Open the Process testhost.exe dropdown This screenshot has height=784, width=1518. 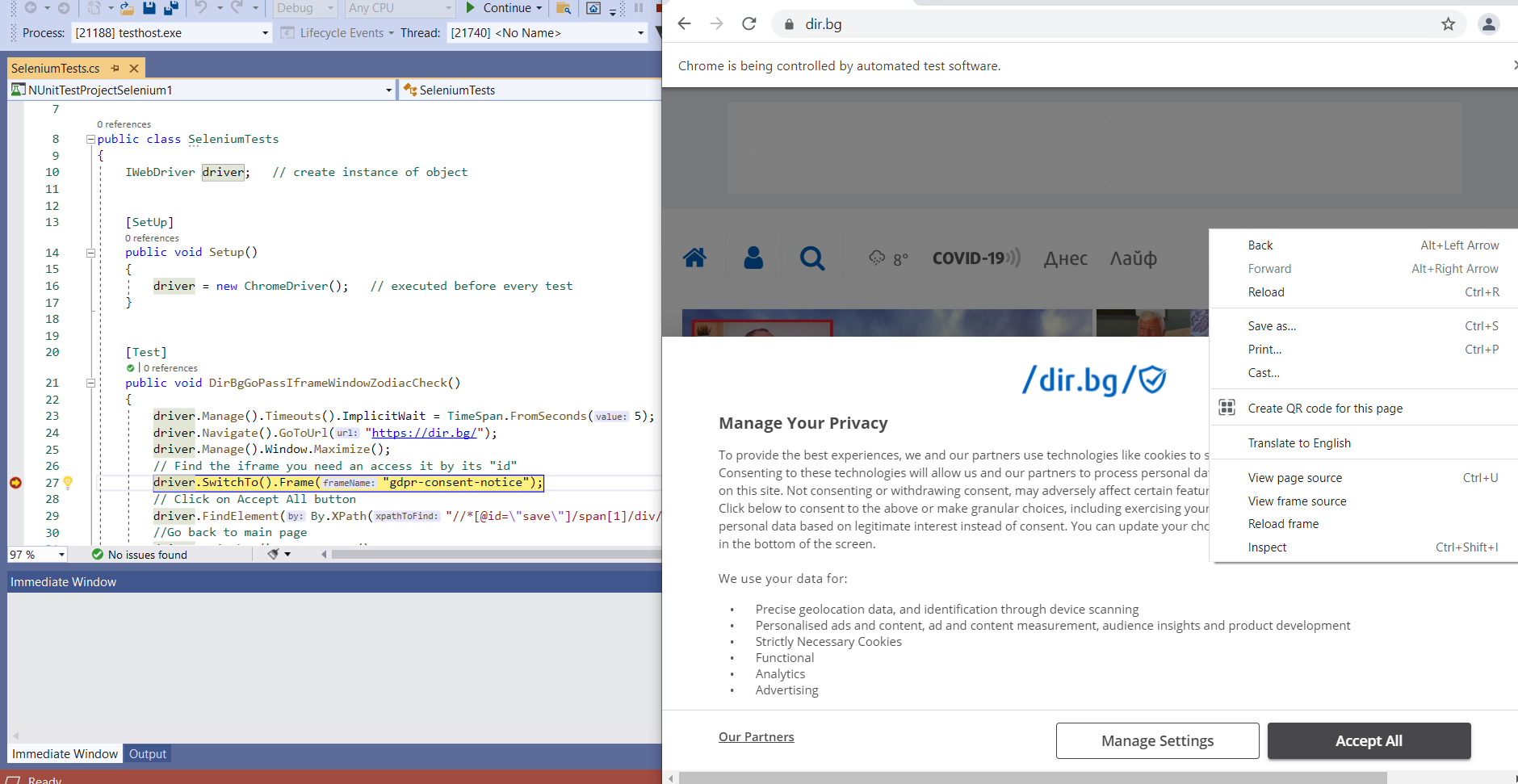click(x=171, y=33)
